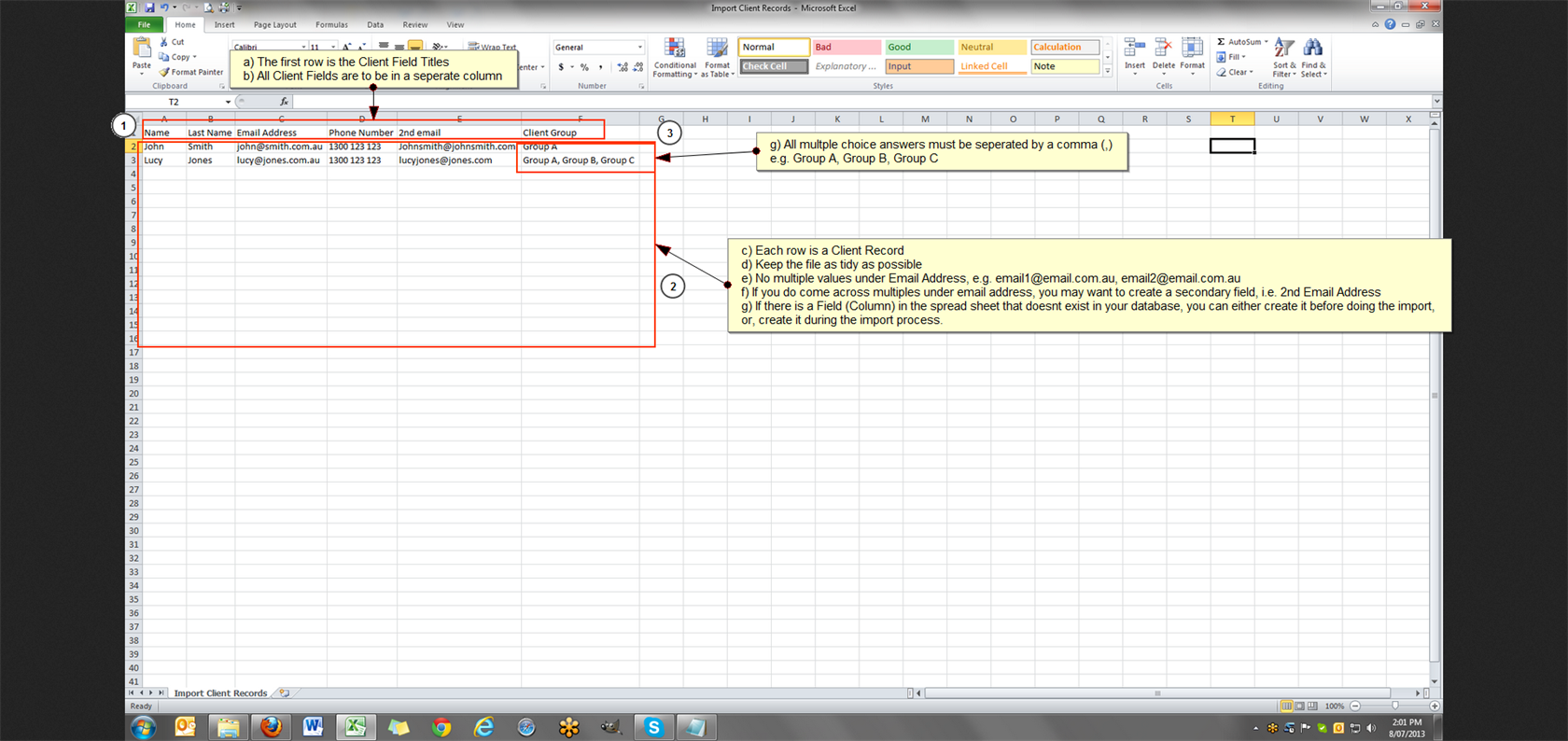
Task: Click the Save icon in quick access toolbar
Action: pos(149,7)
